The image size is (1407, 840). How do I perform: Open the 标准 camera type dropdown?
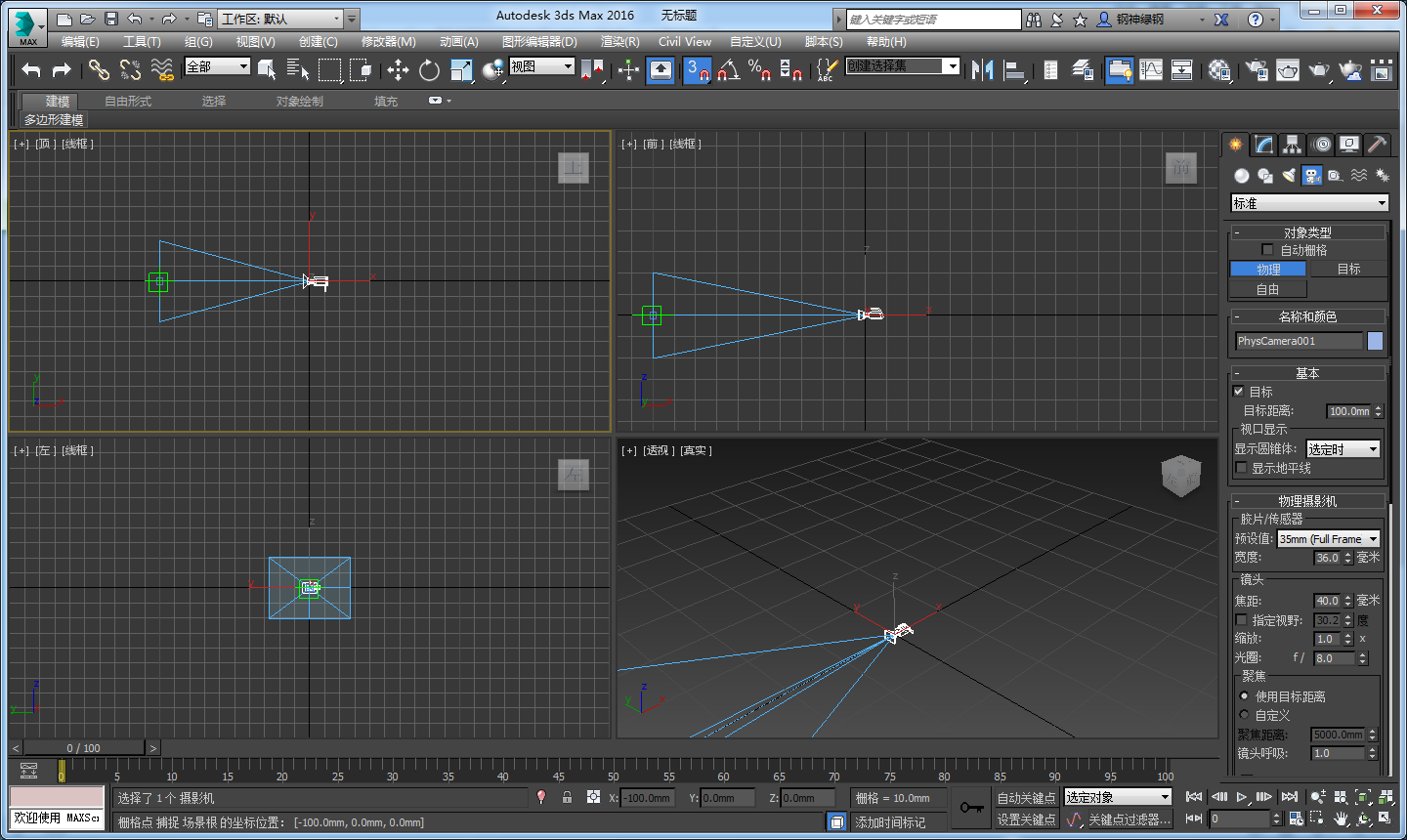[1309, 203]
